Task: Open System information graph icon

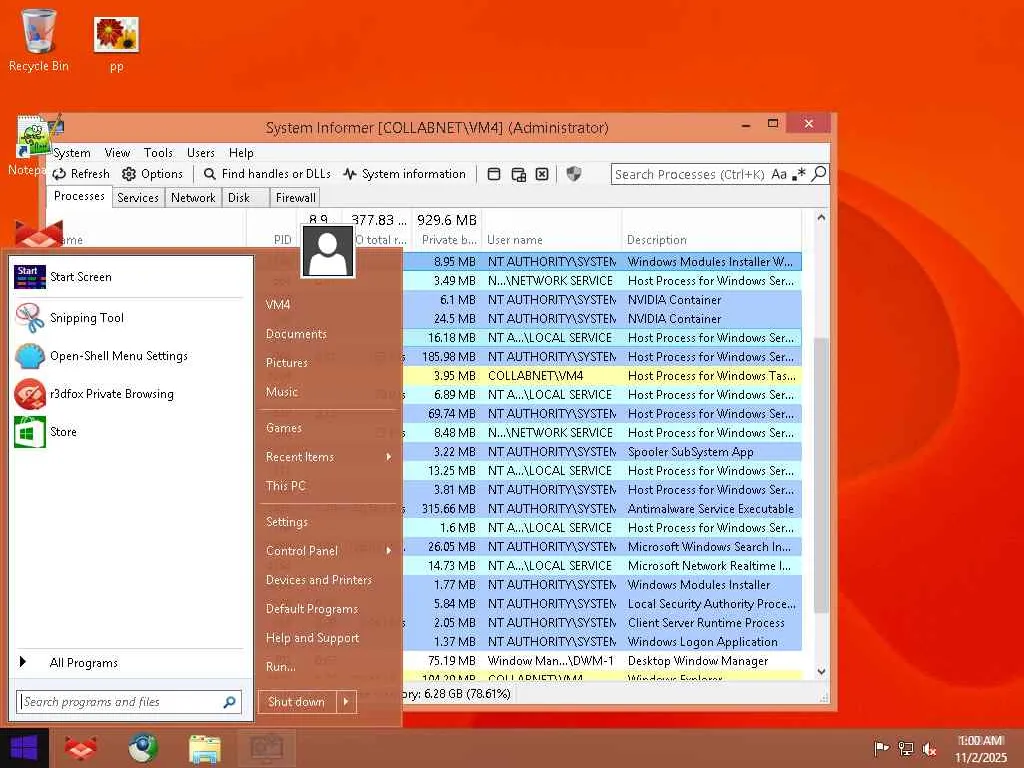Action: tap(350, 174)
